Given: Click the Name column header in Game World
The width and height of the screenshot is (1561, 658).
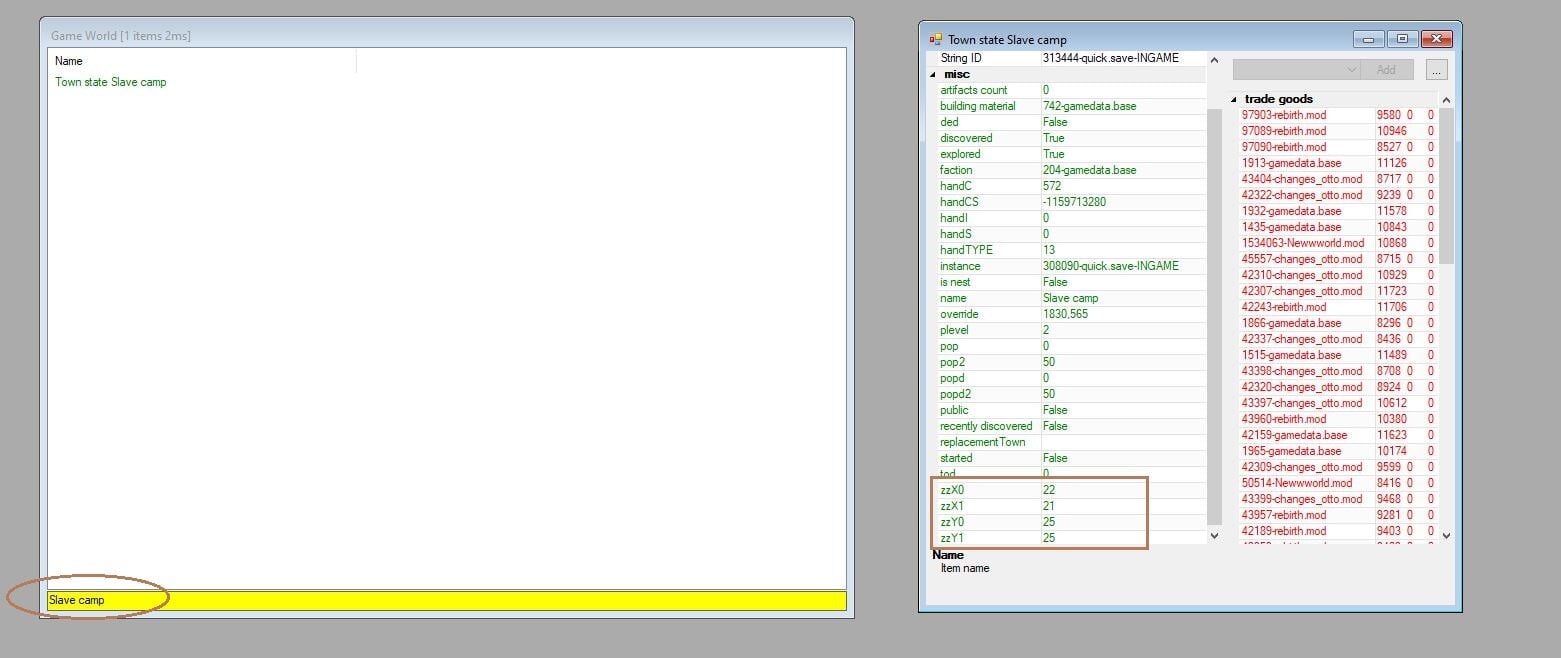Looking at the screenshot, I should (x=202, y=61).
